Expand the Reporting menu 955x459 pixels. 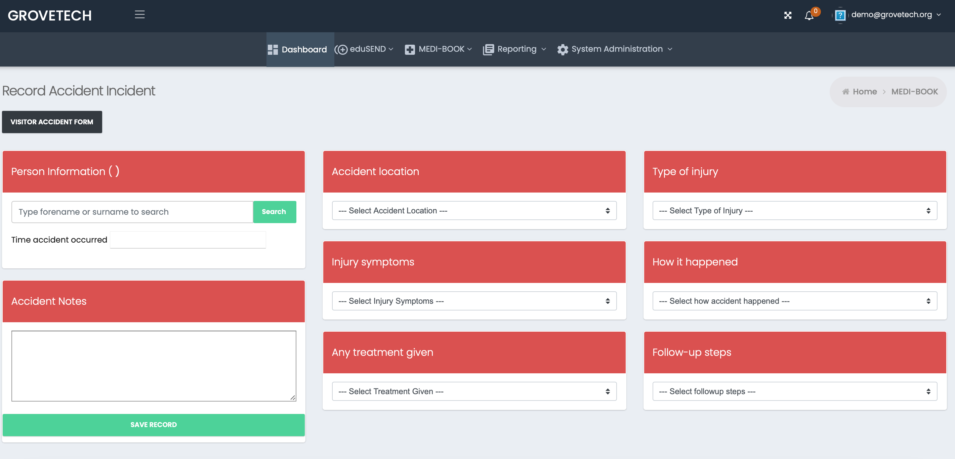[x=514, y=49]
